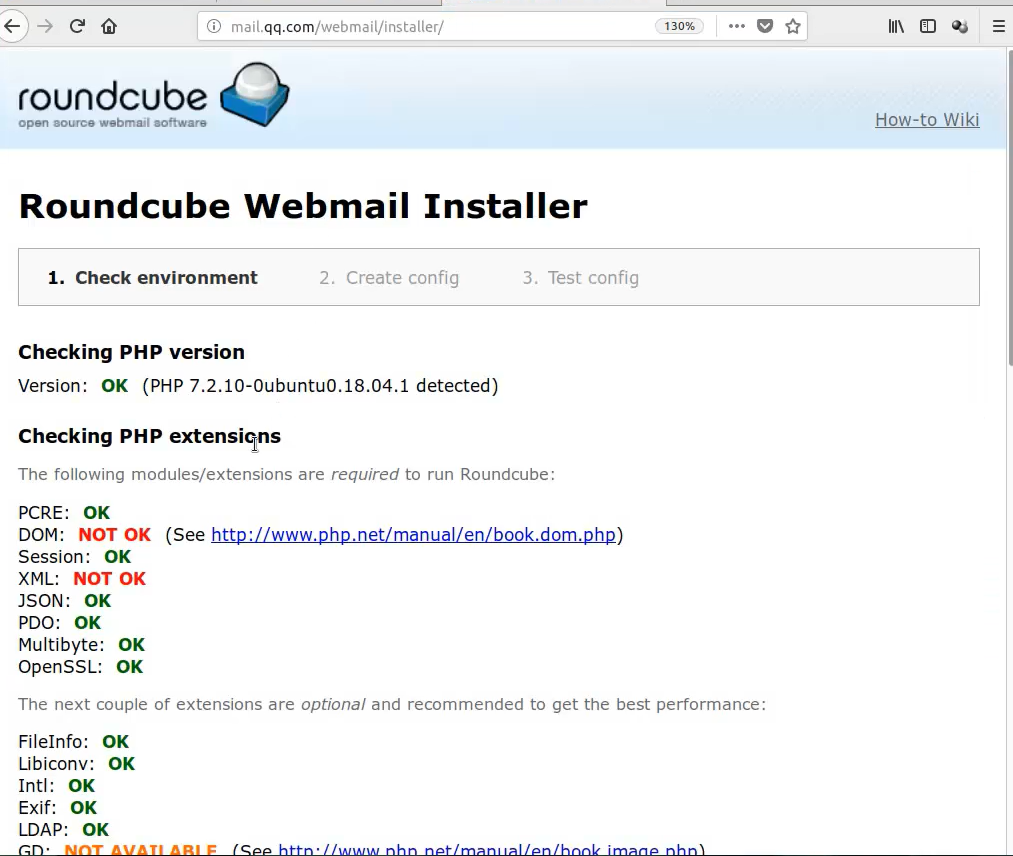Open the Library bookmarks and history icon
Screen dimensions: 1013x856
[896, 26]
